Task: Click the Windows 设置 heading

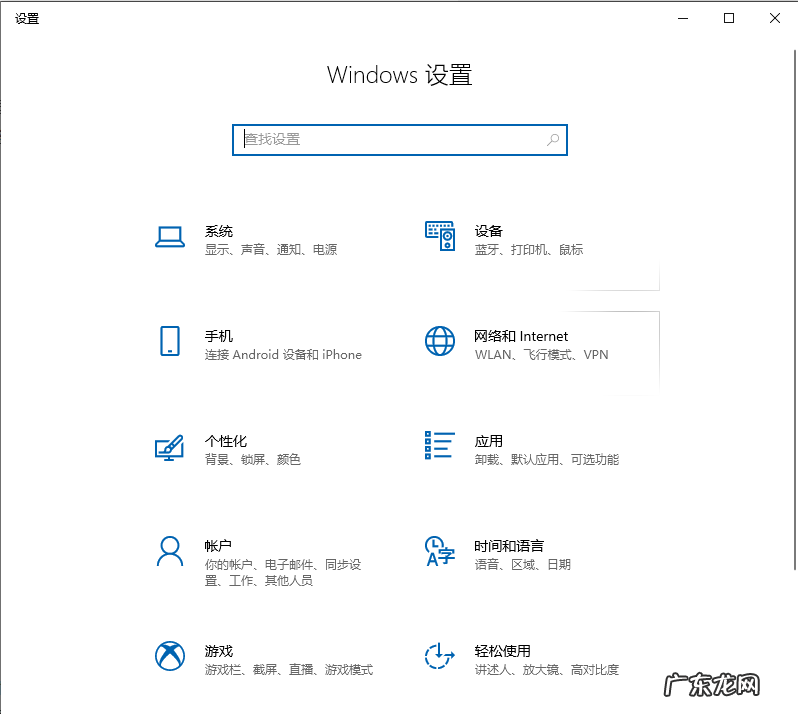Action: point(400,75)
